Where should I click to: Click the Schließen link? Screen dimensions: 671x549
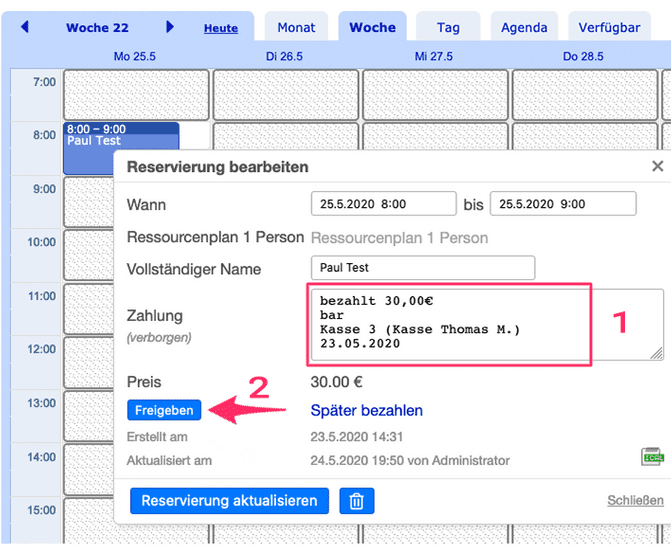(635, 500)
